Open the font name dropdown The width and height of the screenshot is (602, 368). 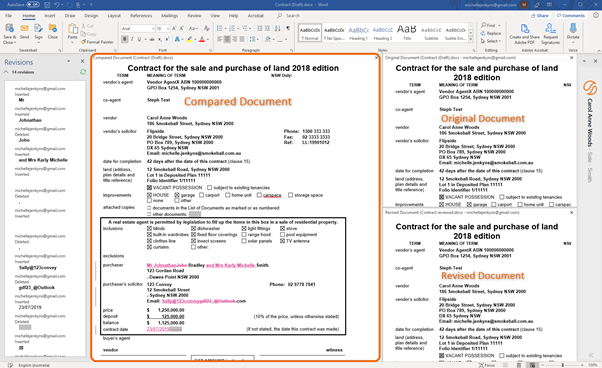click(153, 28)
